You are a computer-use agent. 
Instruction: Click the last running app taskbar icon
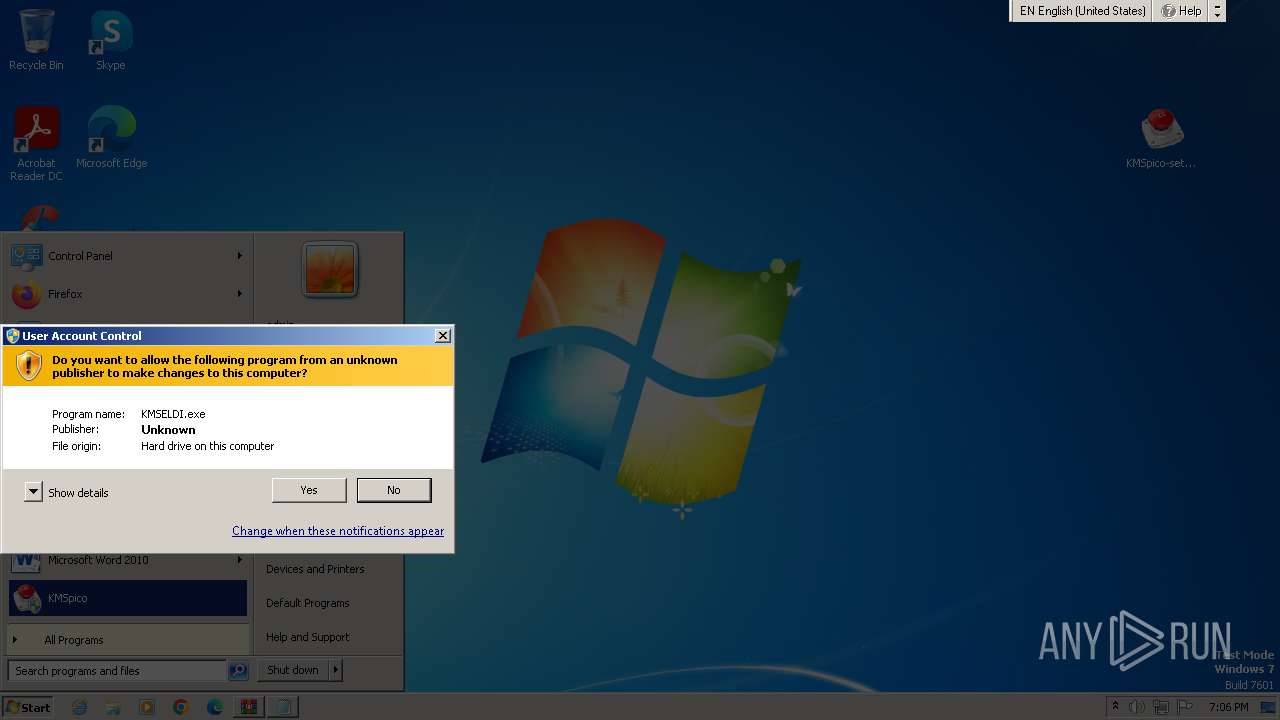(x=284, y=707)
